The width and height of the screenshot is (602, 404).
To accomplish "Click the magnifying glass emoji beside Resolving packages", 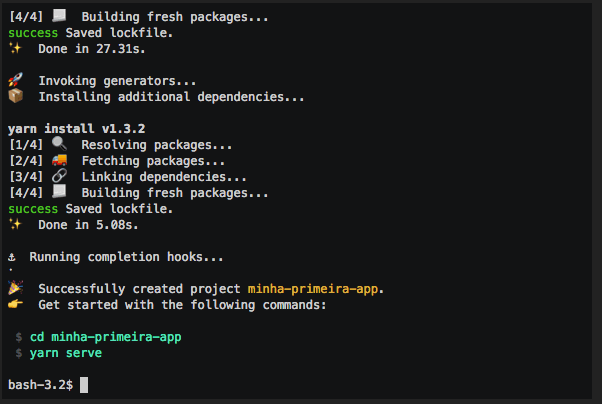I will [x=59, y=144].
